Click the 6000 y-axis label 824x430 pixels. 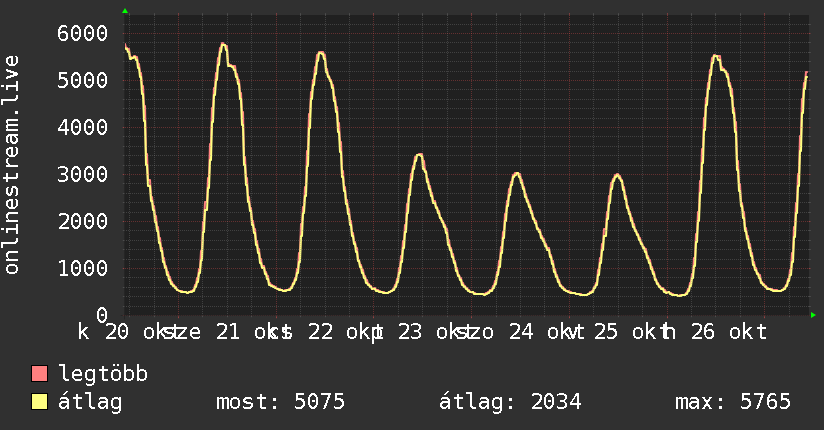click(83, 33)
